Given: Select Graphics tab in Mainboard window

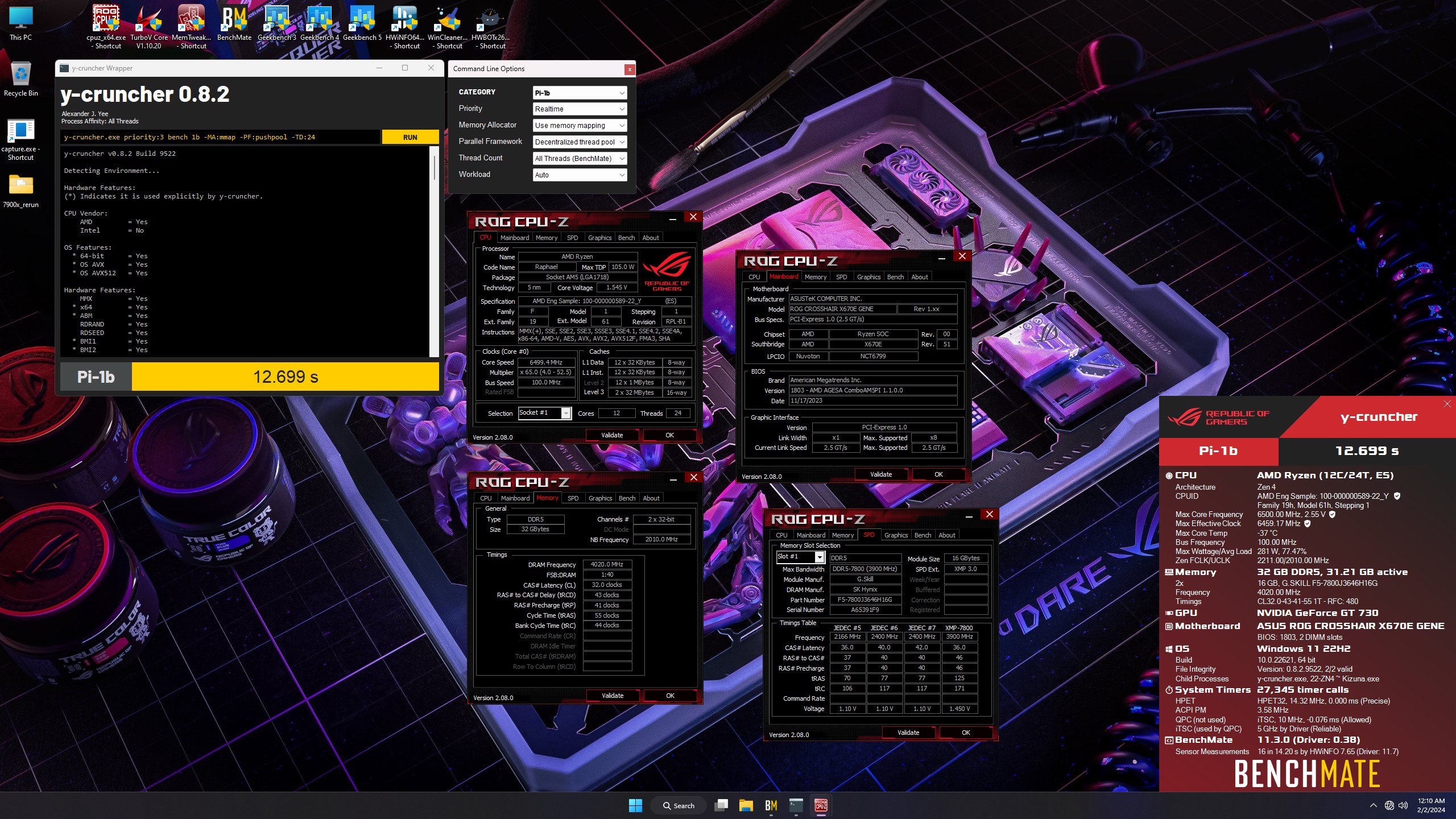Looking at the screenshot, I should tap(868, 277).
